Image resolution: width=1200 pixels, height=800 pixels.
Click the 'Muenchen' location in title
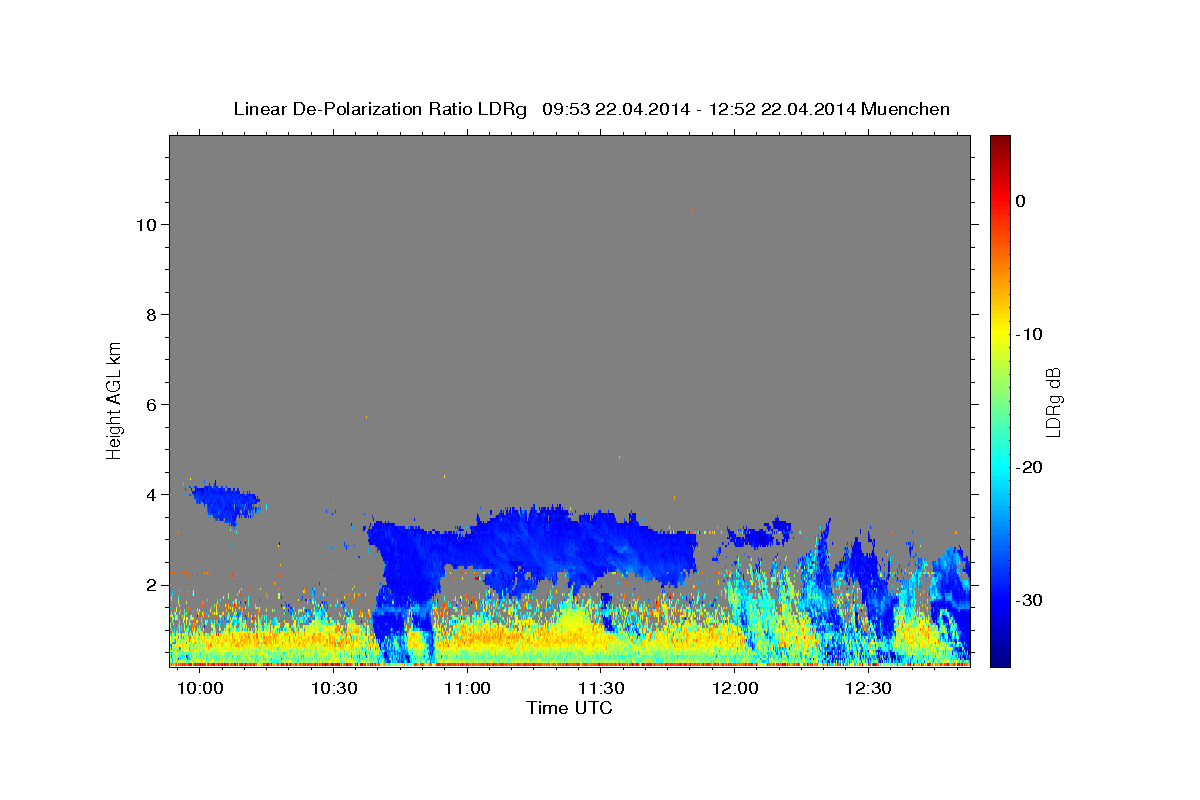[905, 109]
